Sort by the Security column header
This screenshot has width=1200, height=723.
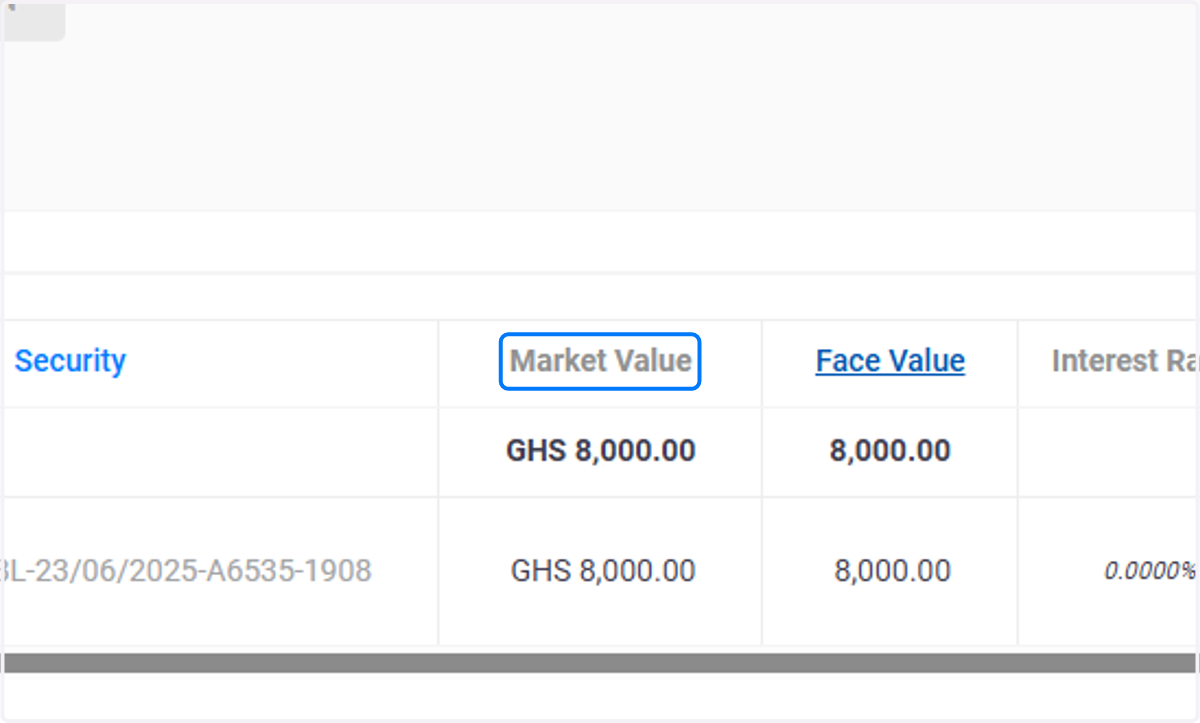click(x=70, y=361)
